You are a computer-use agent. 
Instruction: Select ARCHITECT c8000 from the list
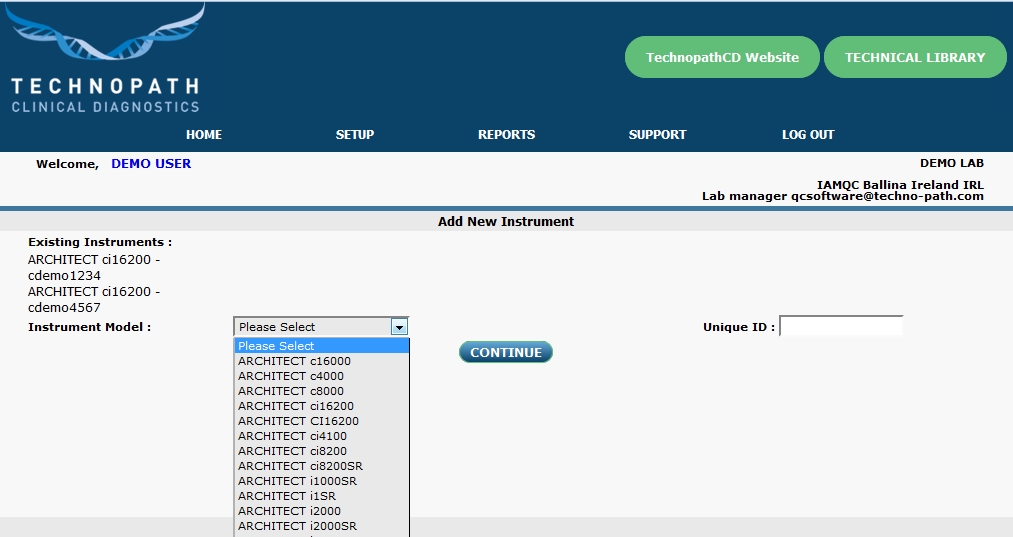coord(321,390)
